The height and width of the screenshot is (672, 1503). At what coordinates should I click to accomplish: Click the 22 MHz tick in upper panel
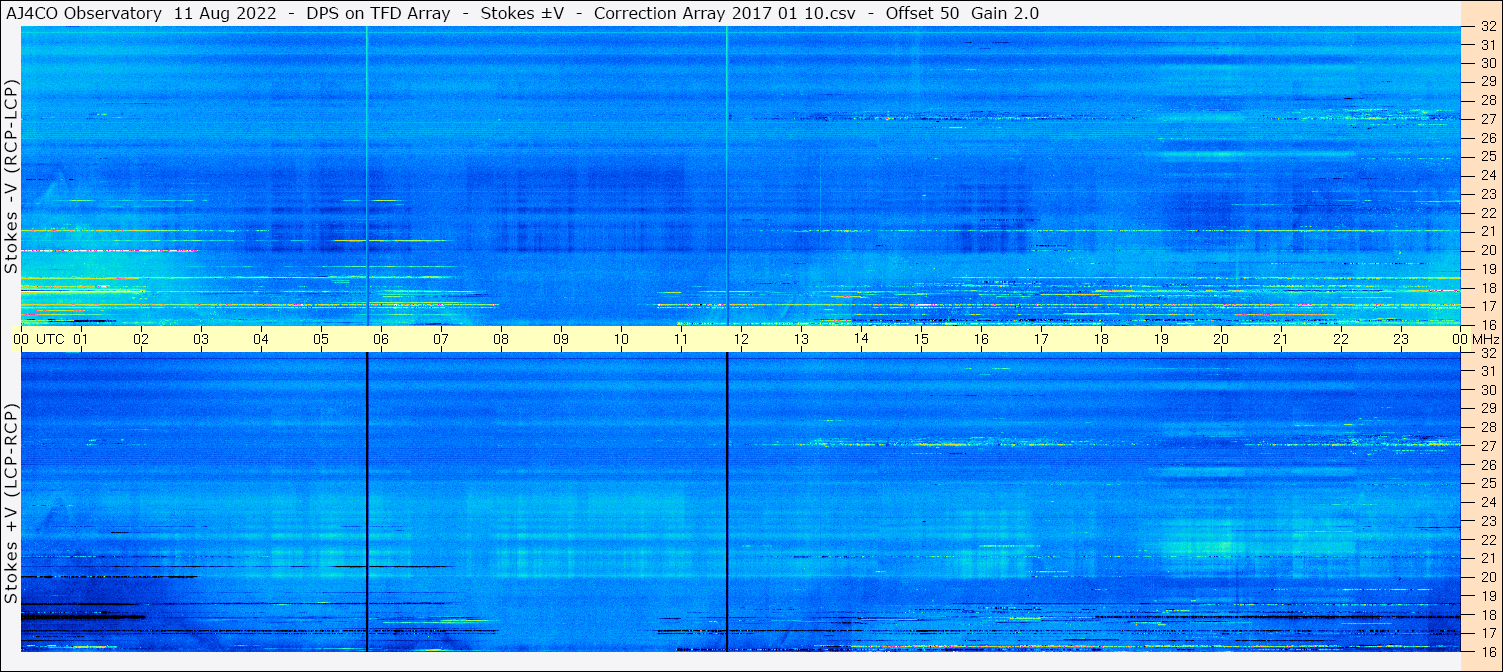pos(1488,213)
